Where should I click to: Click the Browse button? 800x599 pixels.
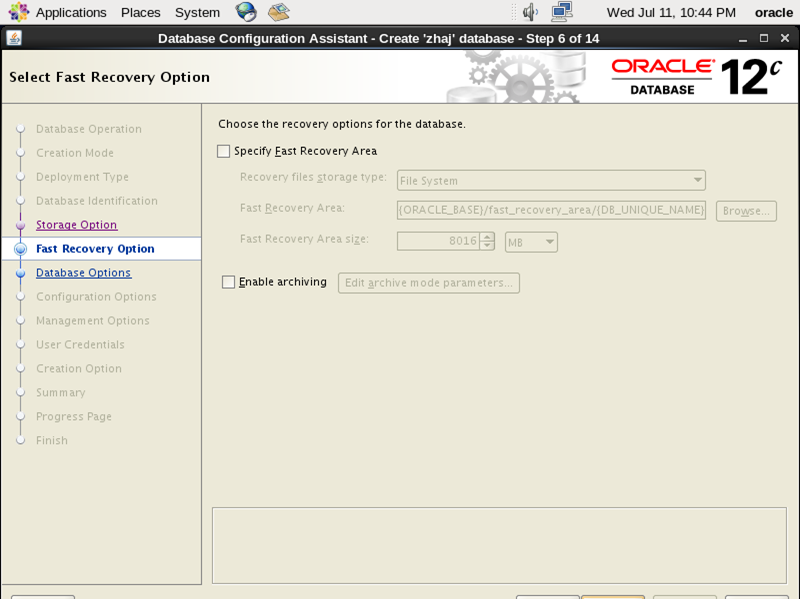click(x=746, y=211)
